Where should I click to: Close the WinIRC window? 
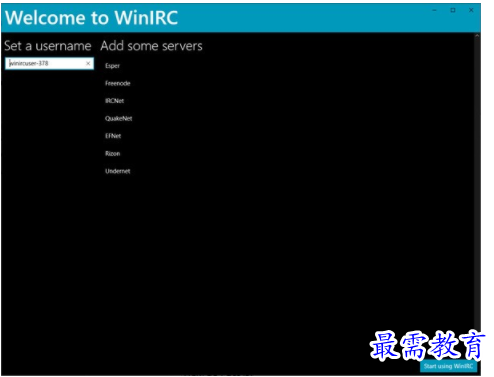coord(471,10)
